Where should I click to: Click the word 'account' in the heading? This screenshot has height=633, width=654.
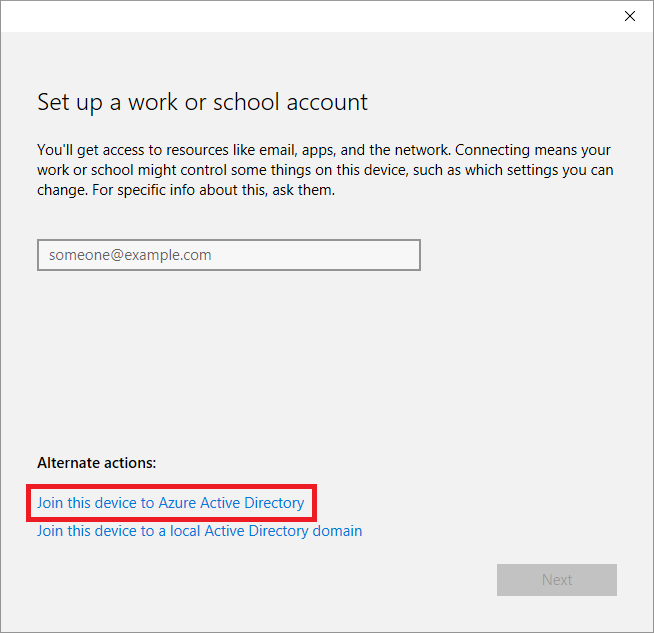327,102
